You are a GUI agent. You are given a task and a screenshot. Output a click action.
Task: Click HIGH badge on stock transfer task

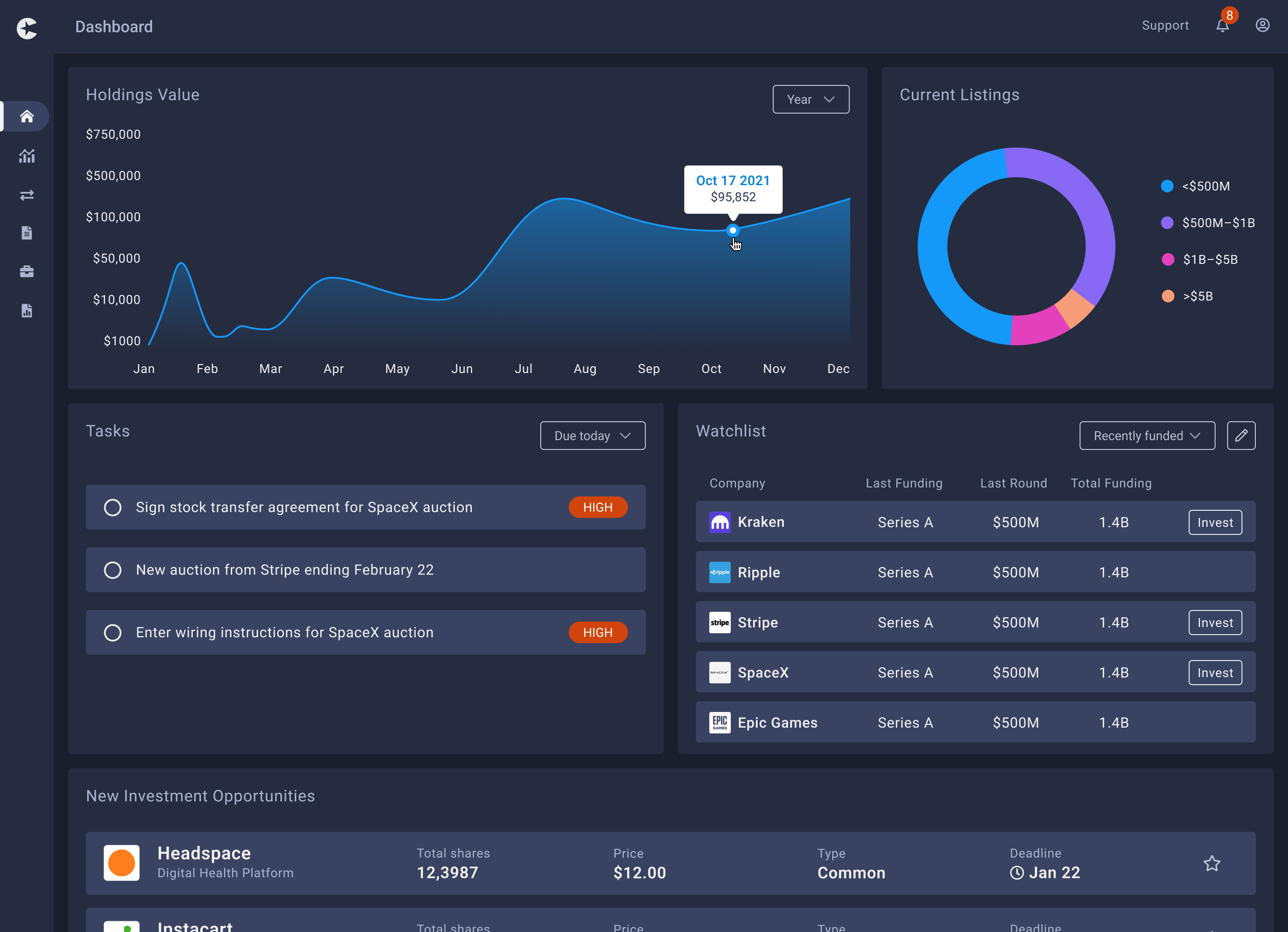click(598, 507)
